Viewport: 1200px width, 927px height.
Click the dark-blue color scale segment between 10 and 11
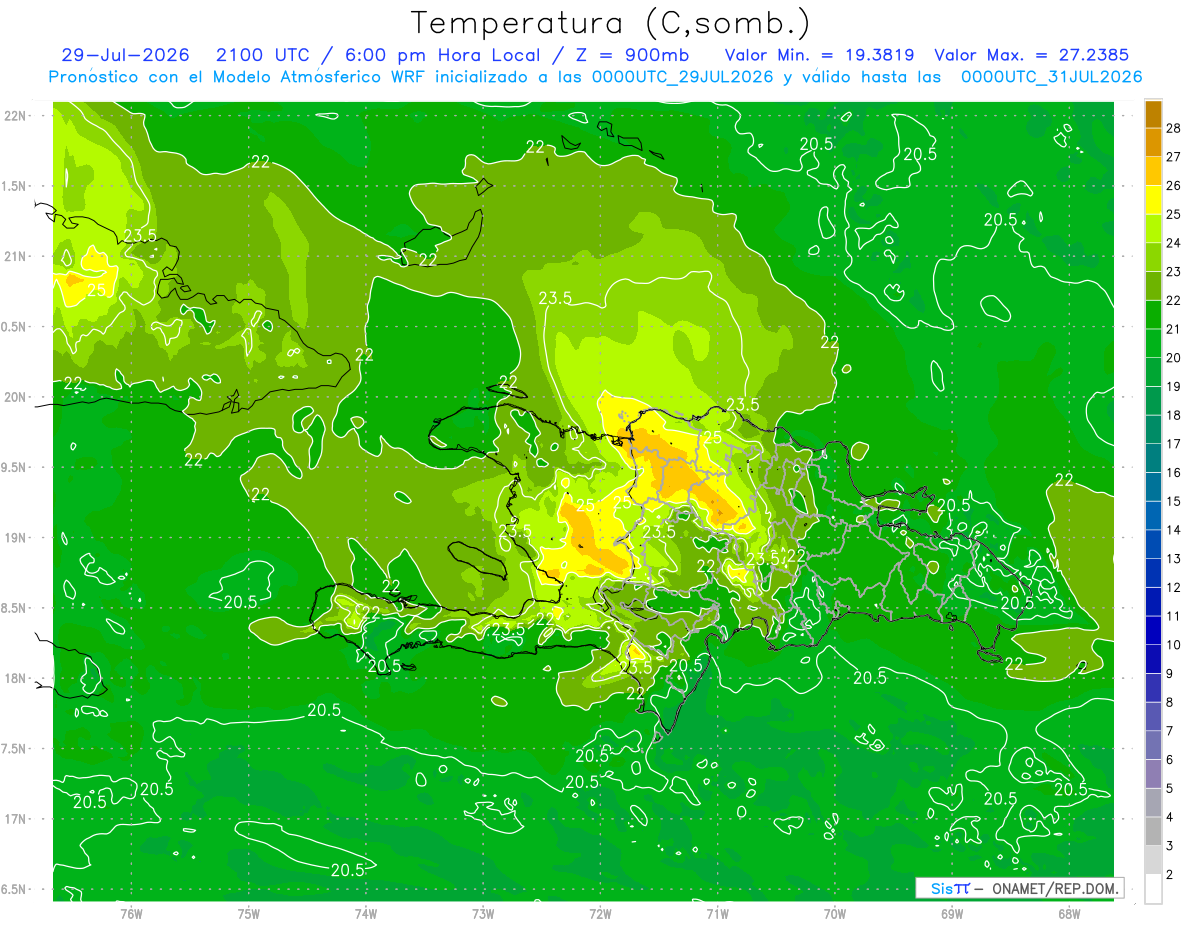tap(1153, 630)
